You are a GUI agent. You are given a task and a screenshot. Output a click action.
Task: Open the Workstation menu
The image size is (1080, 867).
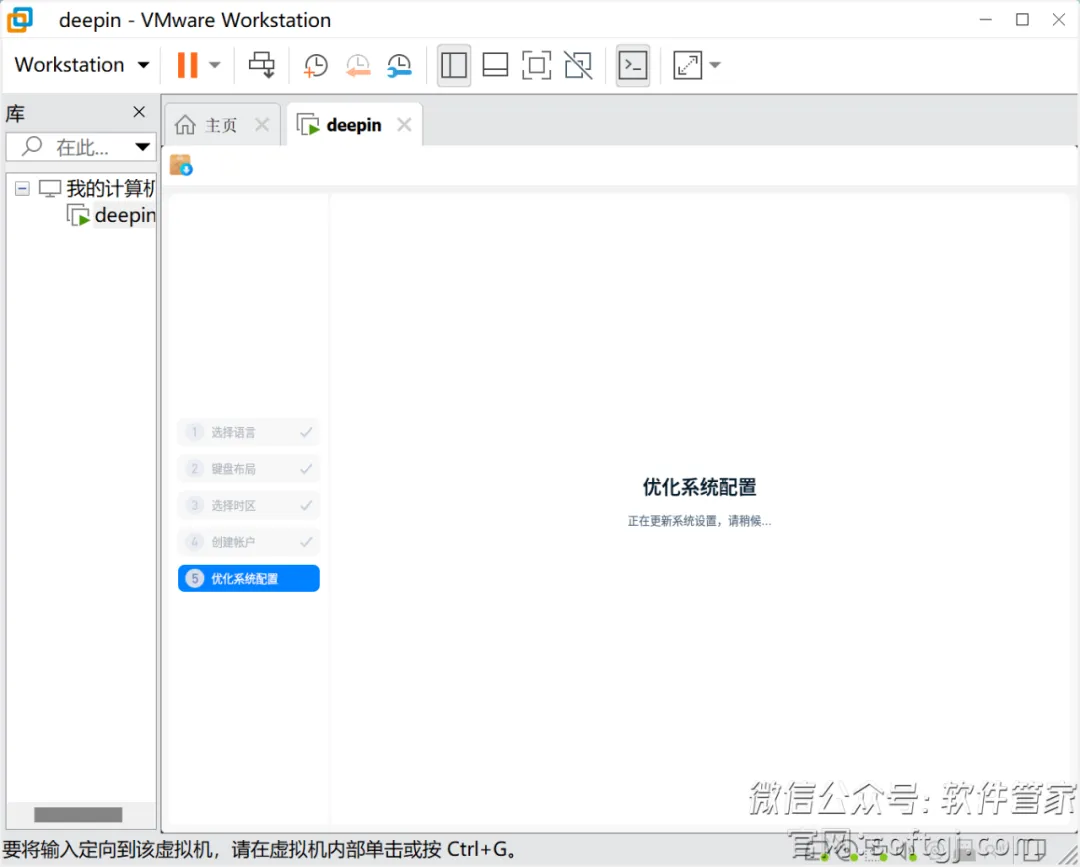[81, 65]
